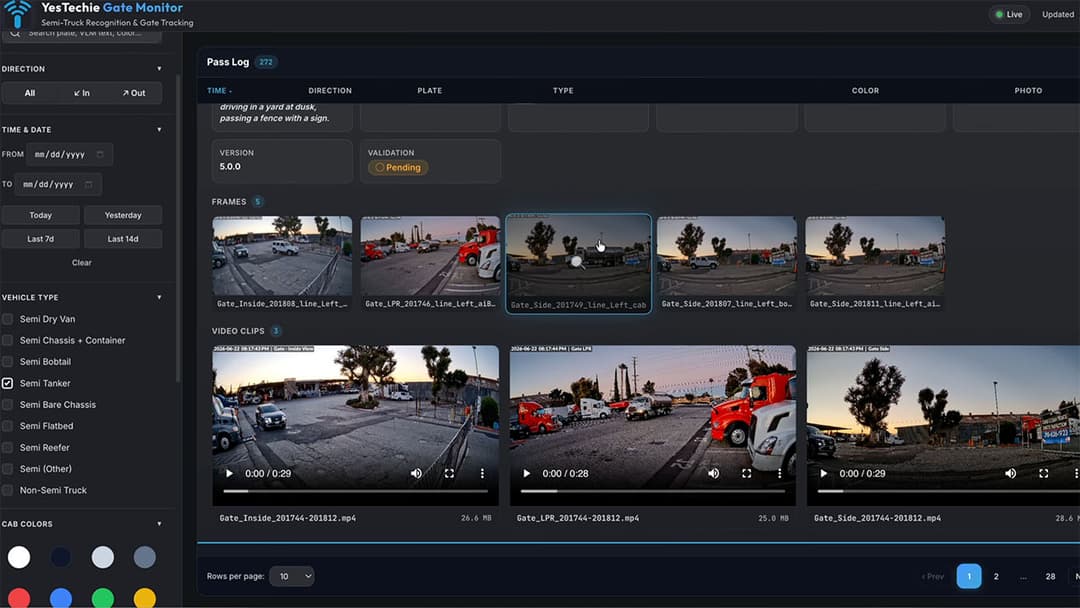
Task: Select the In direction filter
Action: tap(82, 93)
